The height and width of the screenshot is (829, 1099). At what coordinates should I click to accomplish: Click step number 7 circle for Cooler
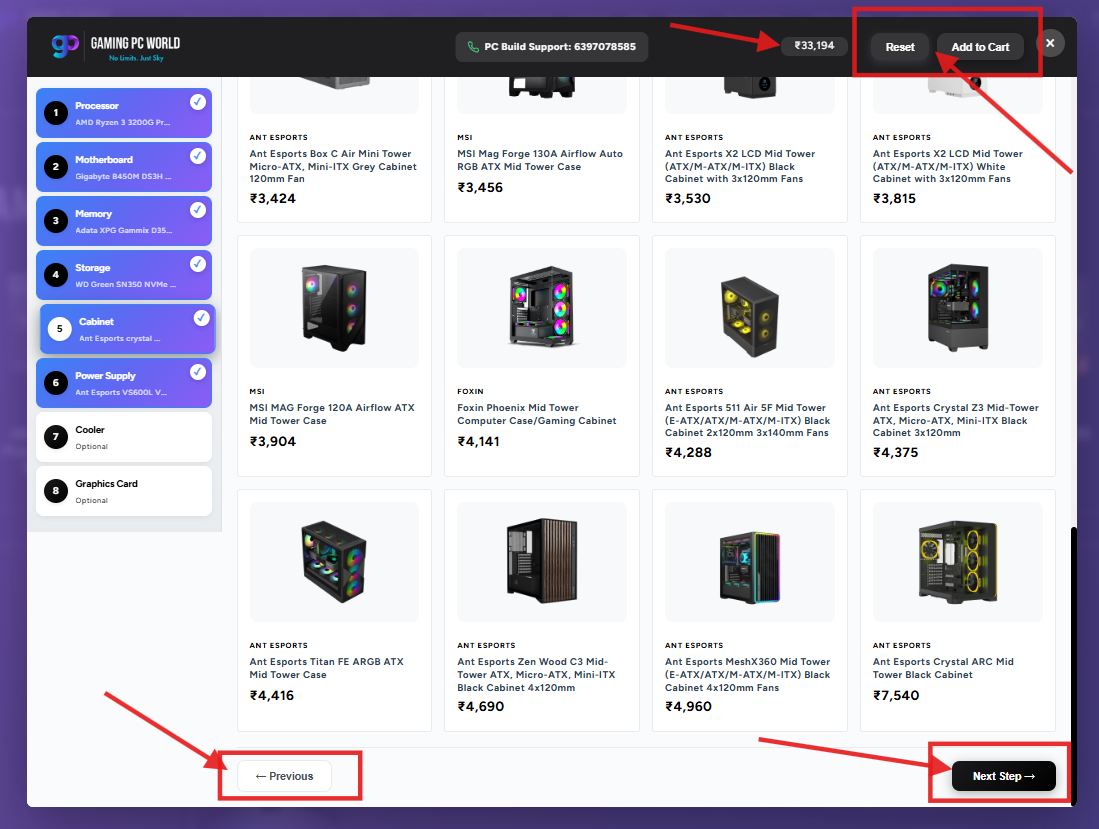56,437
